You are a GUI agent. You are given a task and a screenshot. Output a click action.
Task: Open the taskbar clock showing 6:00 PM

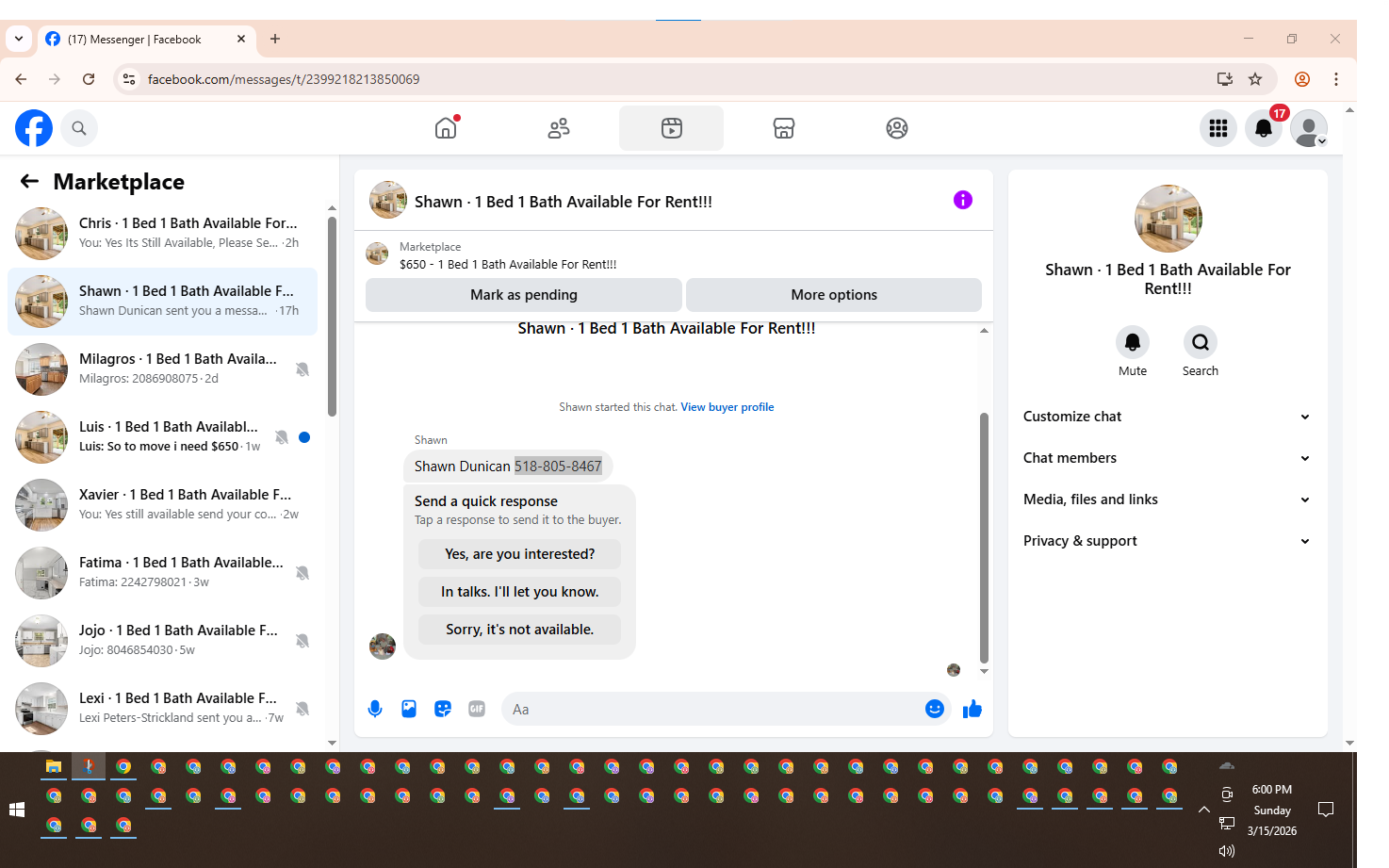(x=1272, y=810)
